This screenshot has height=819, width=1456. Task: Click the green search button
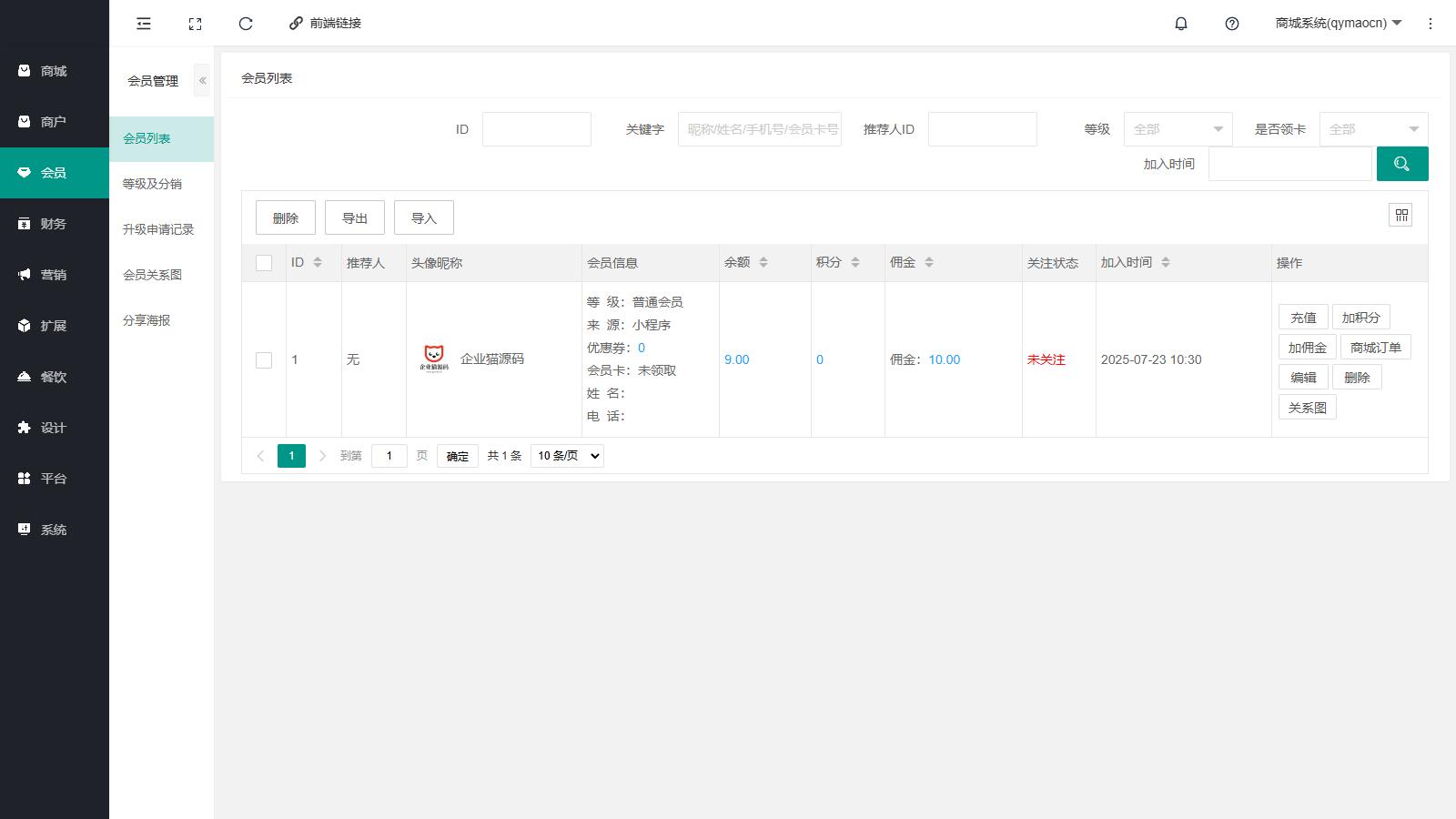[1401, 164]
